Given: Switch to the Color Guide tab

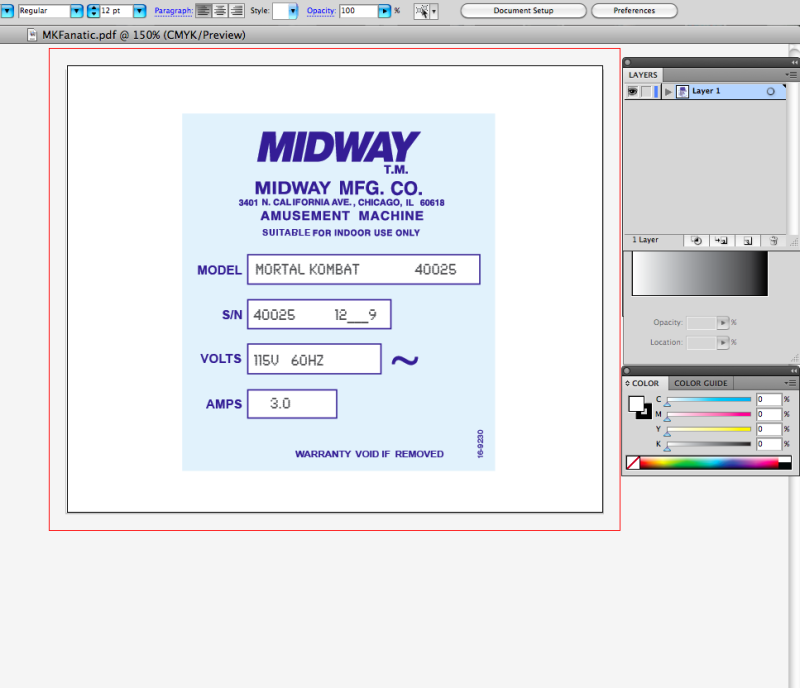Looking at the screenshot, I should tap(701, 383).
